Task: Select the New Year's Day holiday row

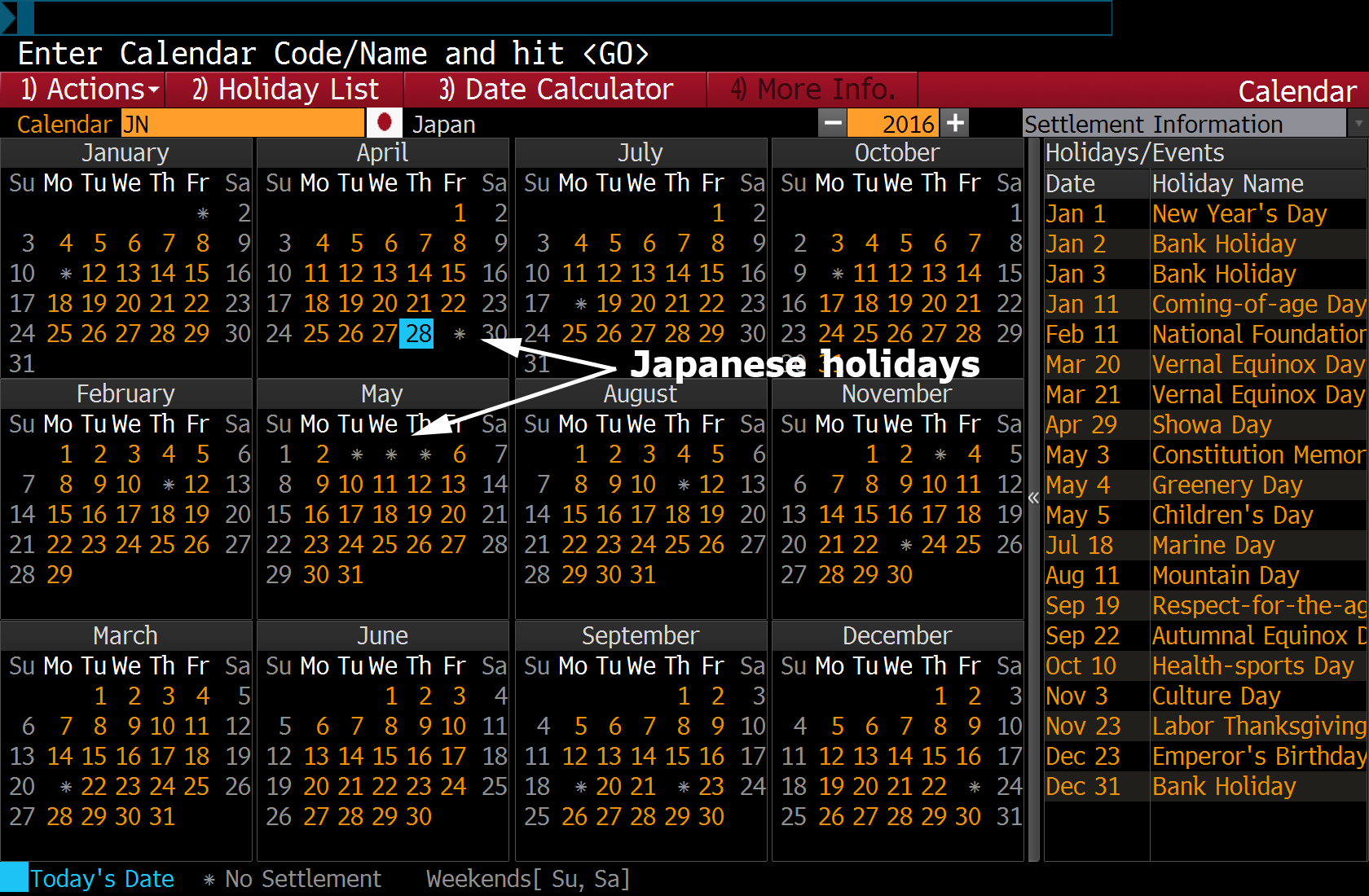Action: pyautogui.click(x=1205, y=213)
